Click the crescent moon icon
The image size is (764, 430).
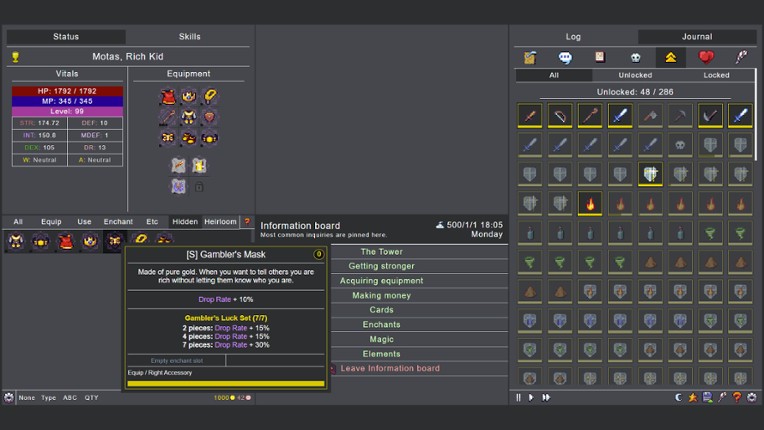[679, 397]
